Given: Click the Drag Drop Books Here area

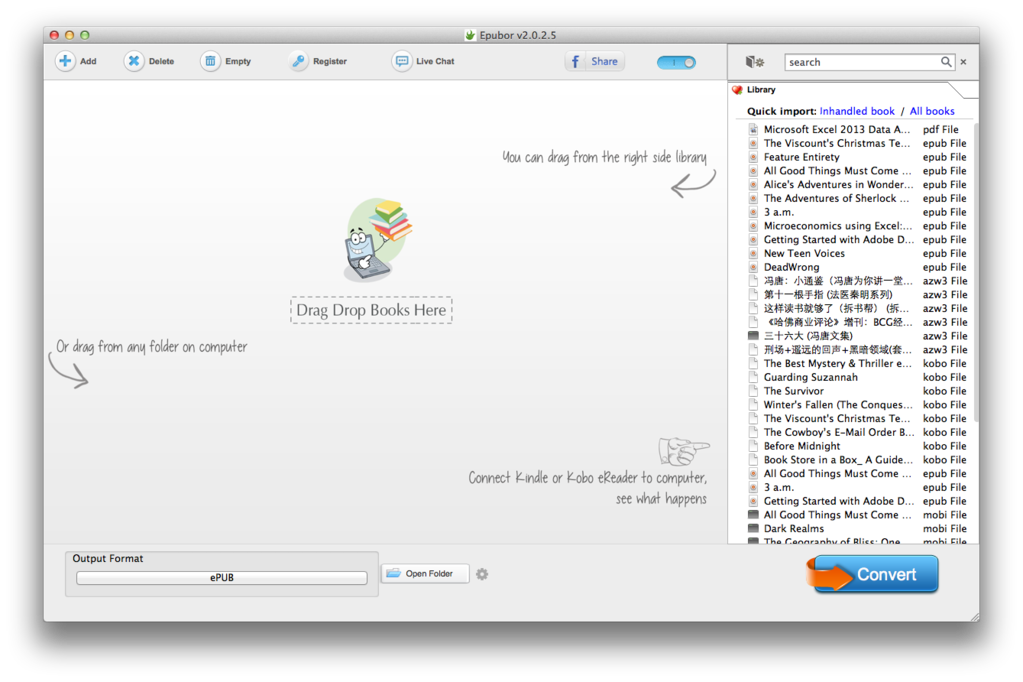Looking at the screenshot, I should 371,310.
